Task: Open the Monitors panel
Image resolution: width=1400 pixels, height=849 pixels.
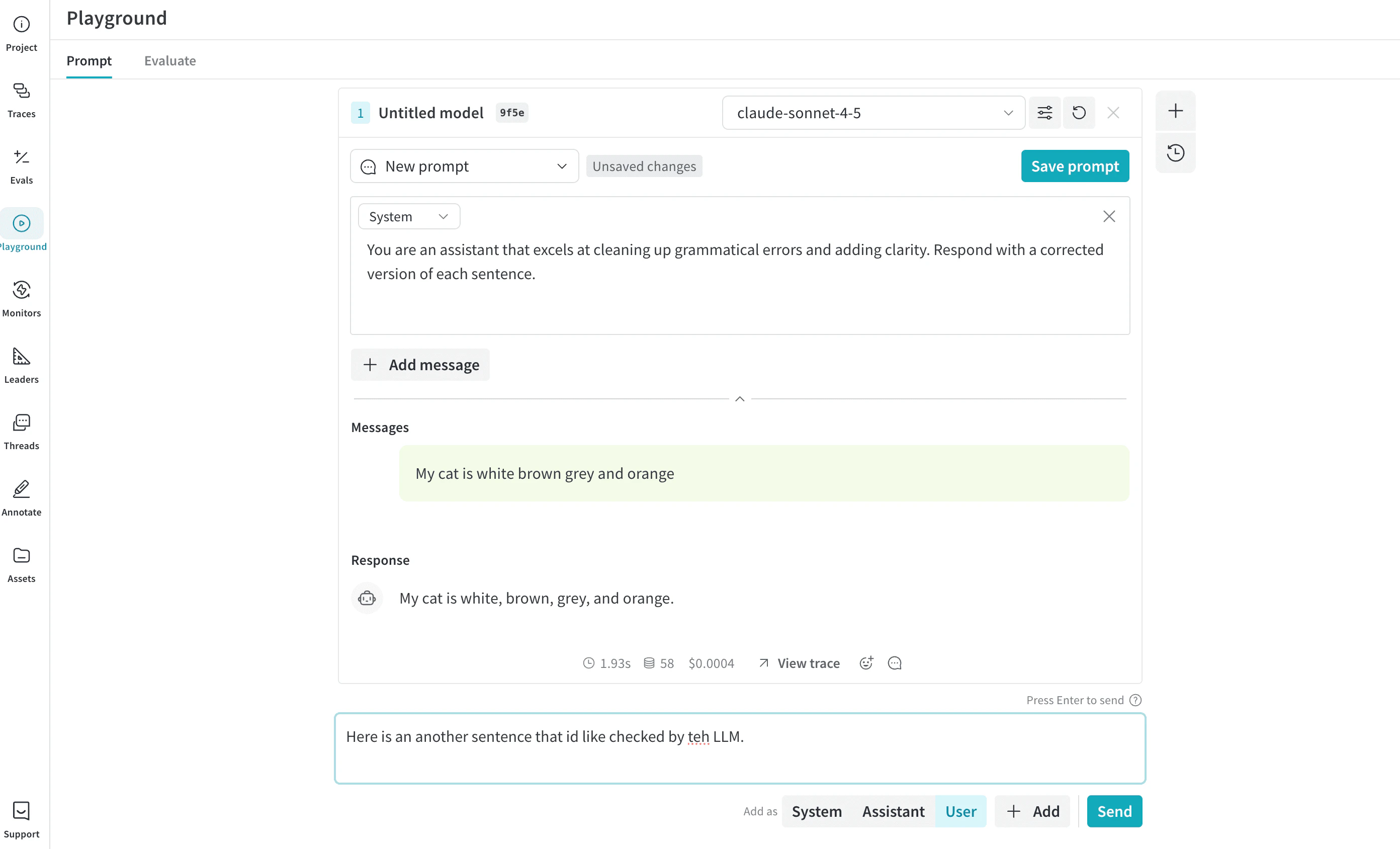Action: 22,298
